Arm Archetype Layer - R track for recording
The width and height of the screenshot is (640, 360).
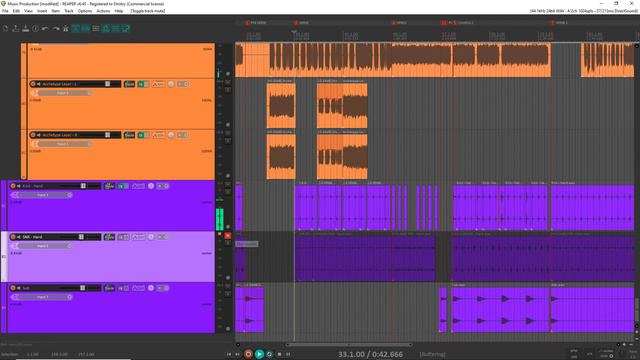pyautogui.click(x=33, y=135)
